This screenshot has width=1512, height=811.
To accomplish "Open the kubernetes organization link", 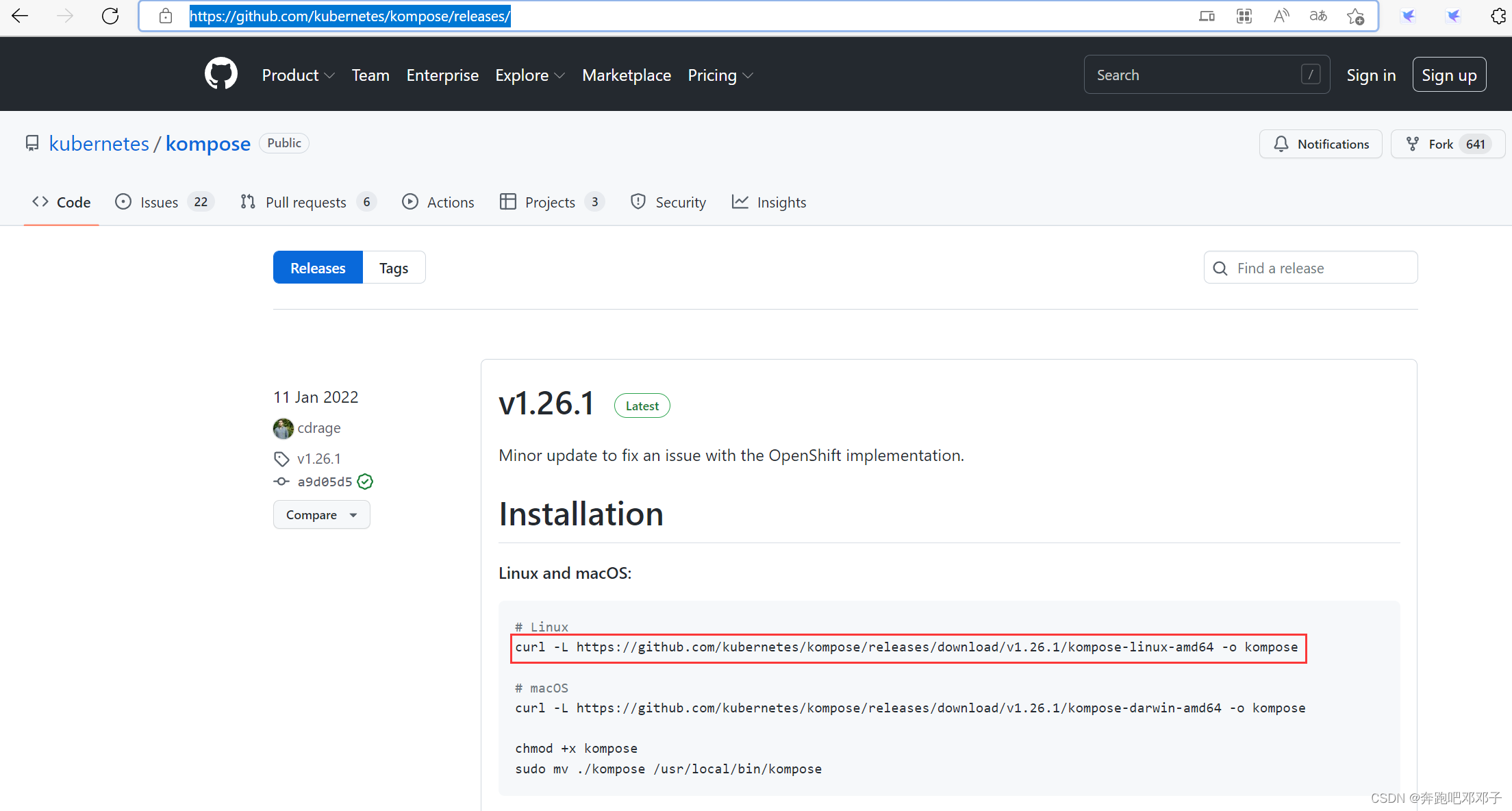I will click(x=99, y=143).
